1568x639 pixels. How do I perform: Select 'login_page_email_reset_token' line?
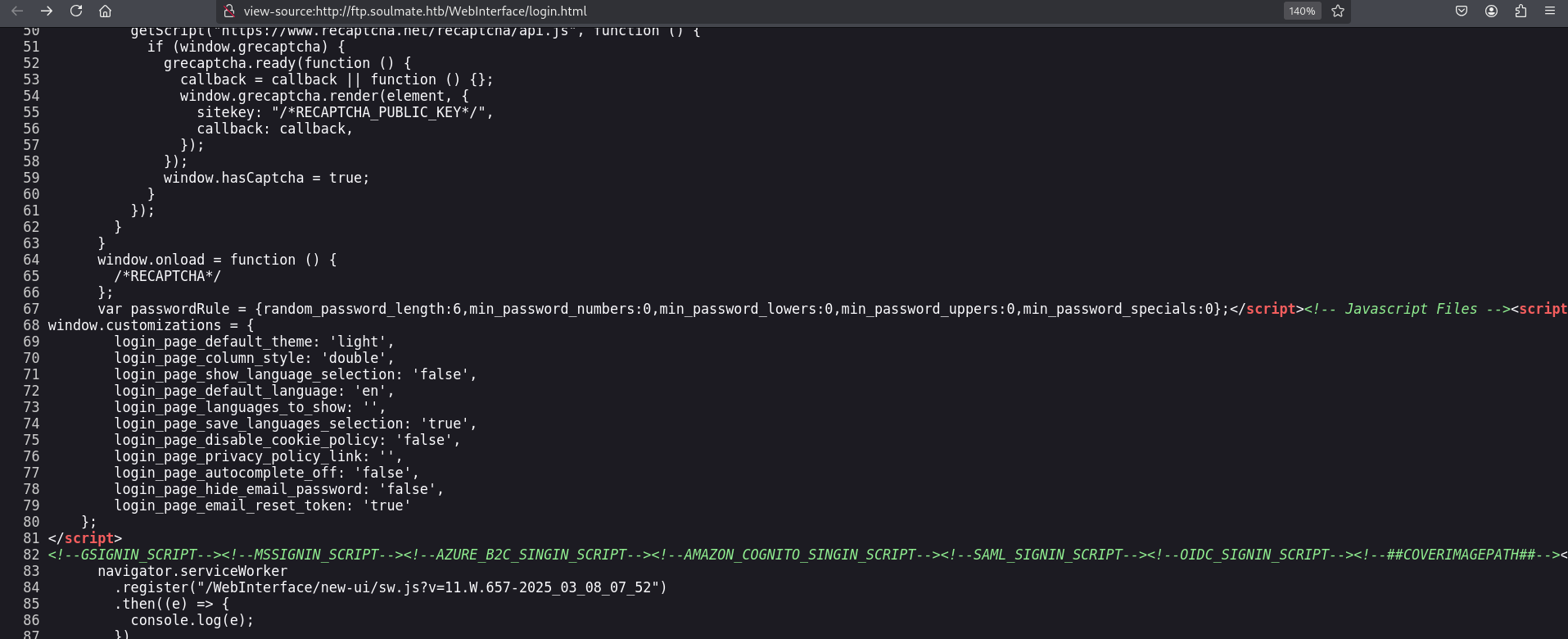tap(262, 505)
